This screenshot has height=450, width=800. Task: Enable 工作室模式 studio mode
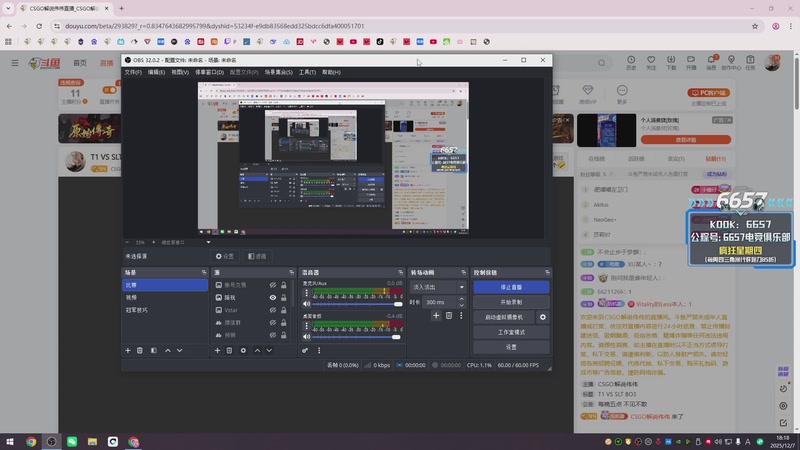[x=511, y=332]
